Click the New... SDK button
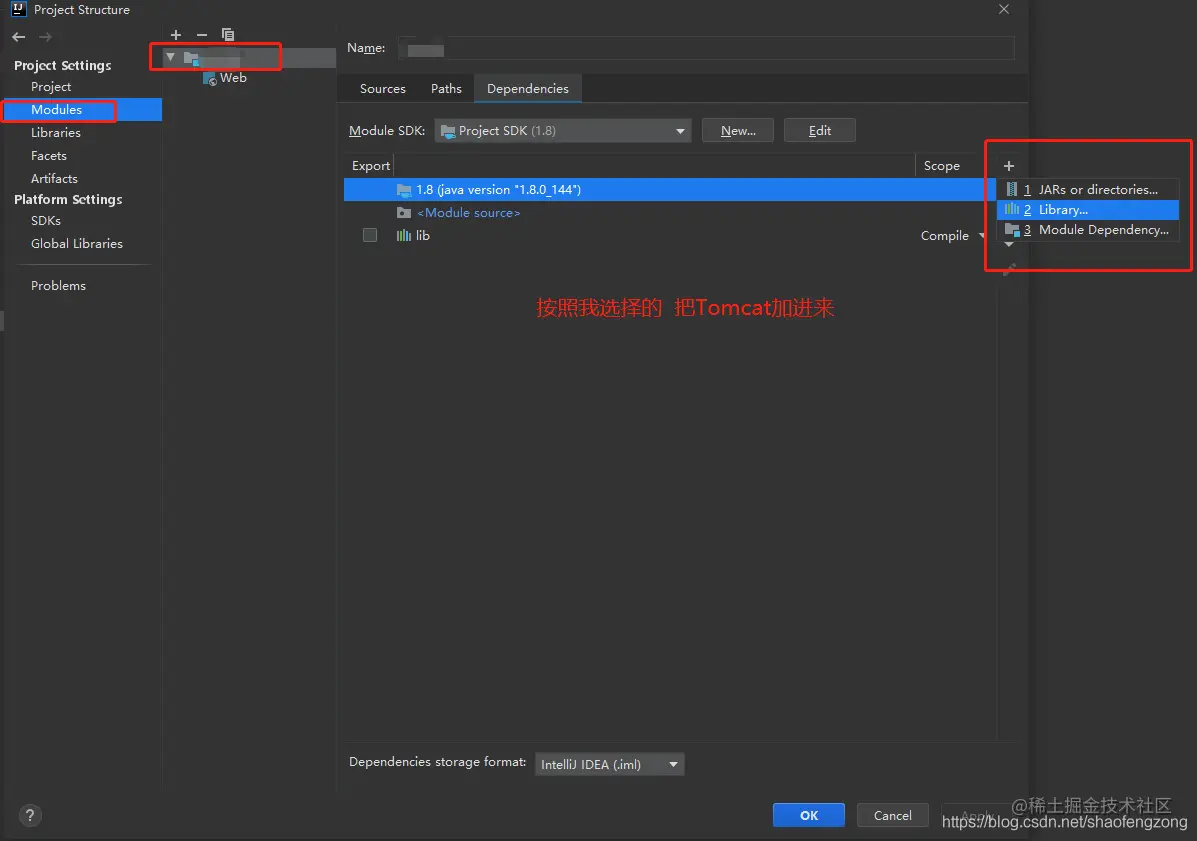 coord(737,130)
